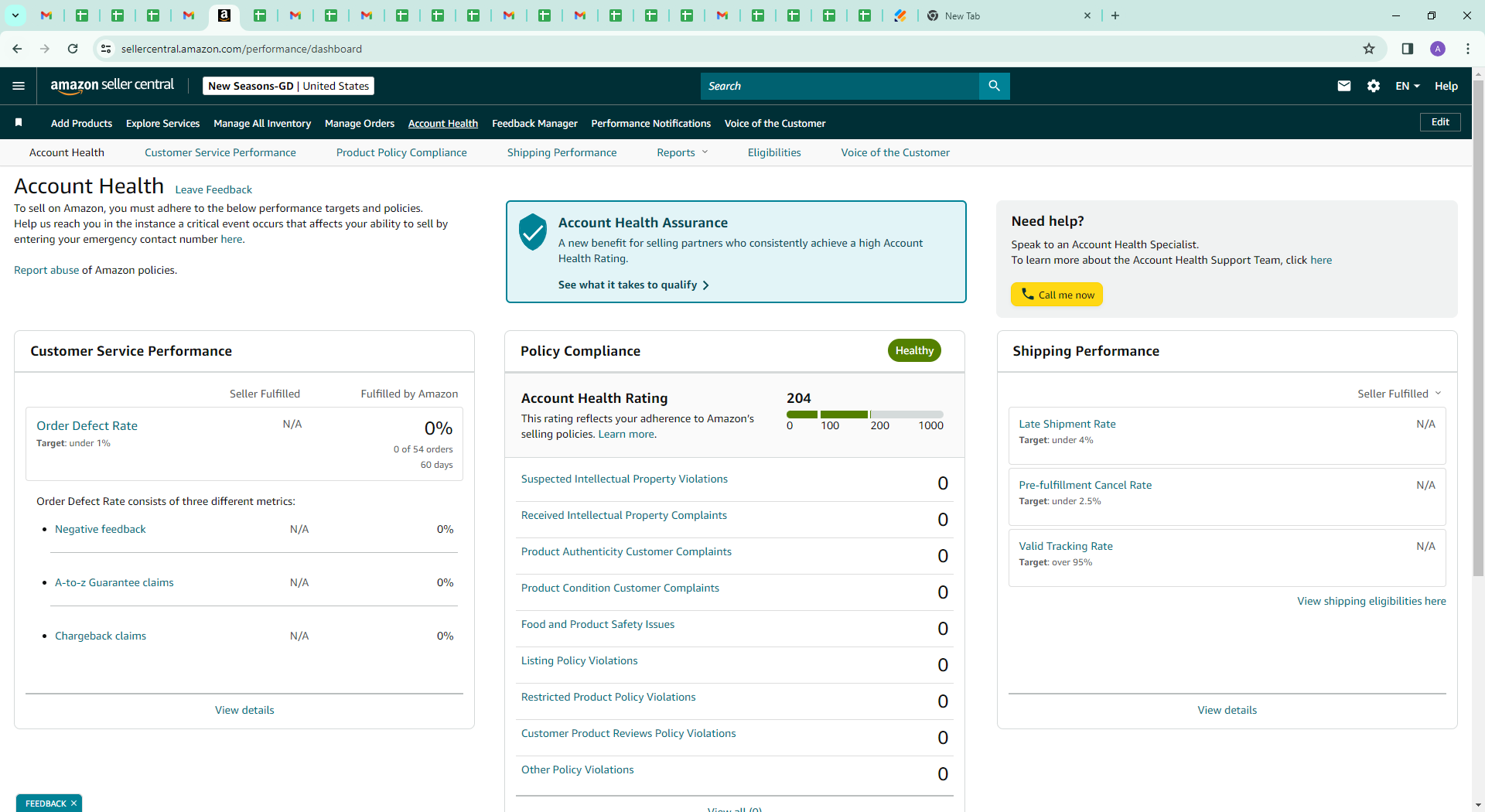This screenshot has width=1485, height=812.
Task: Click the page vertical scrollbar
Action: 1478,329
